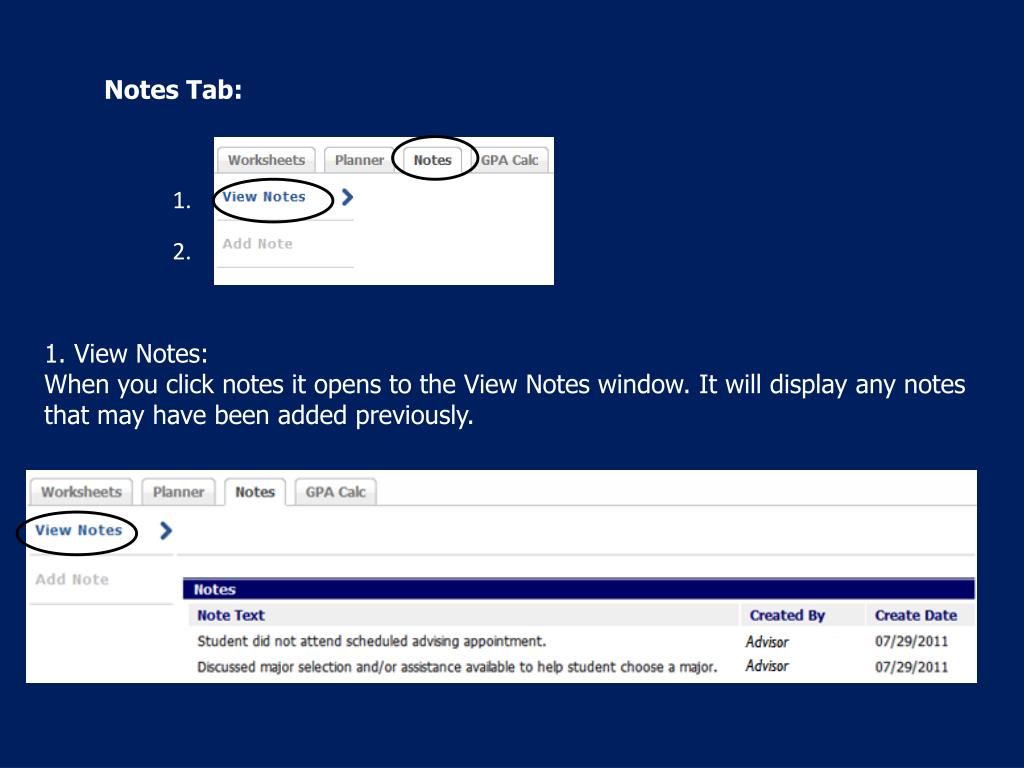1024x768 pixels.
Task: Open the Notes tab in upper panel
Action: [432, 160]
